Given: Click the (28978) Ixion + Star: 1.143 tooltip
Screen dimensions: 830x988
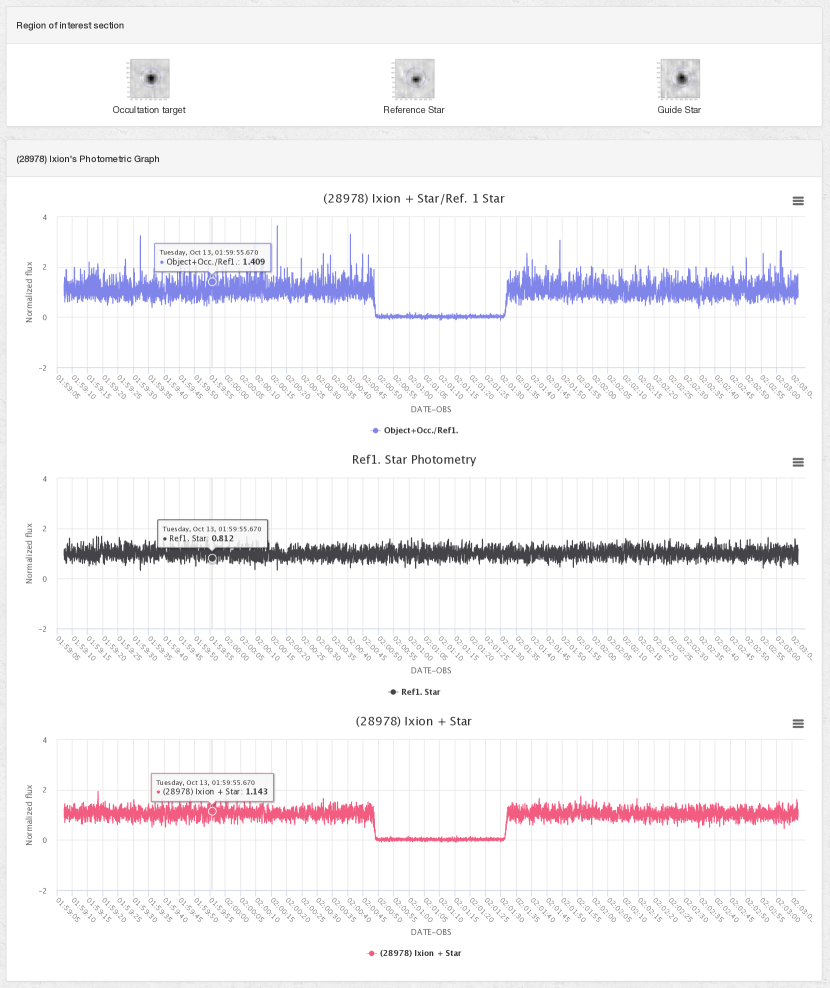Looking at the screenshot, I should 212,787.
